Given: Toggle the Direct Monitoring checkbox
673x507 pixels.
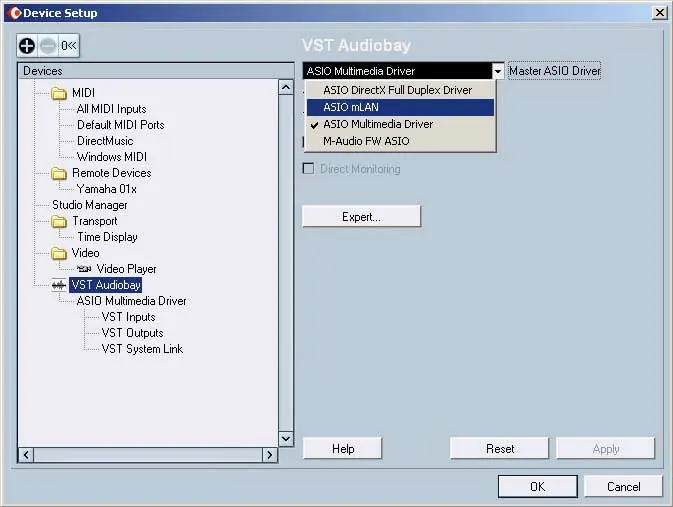Looking at the screenshot, I should (x=308, y=168).
